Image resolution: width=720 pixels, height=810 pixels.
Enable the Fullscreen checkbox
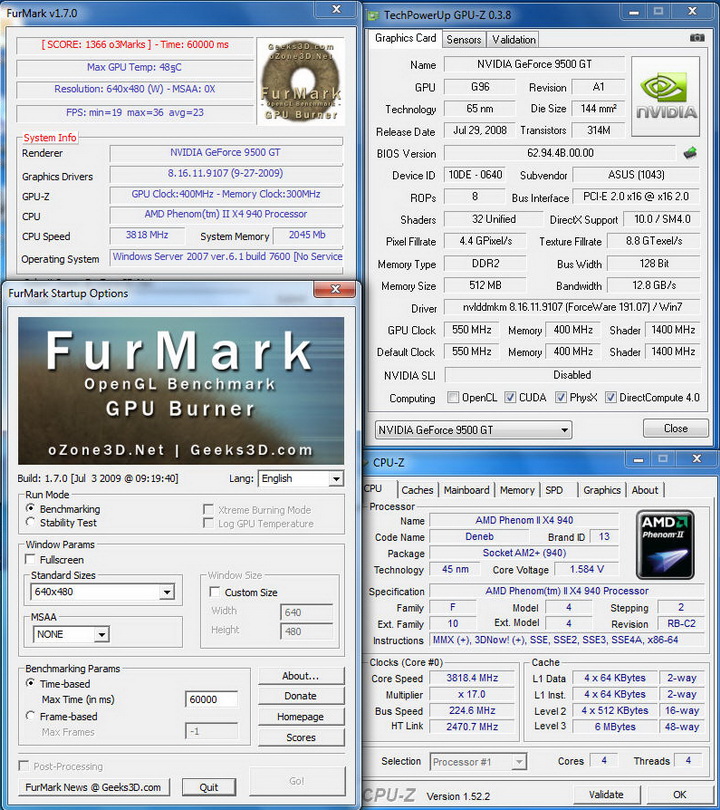pyautogui.click(x=30, y=559)
